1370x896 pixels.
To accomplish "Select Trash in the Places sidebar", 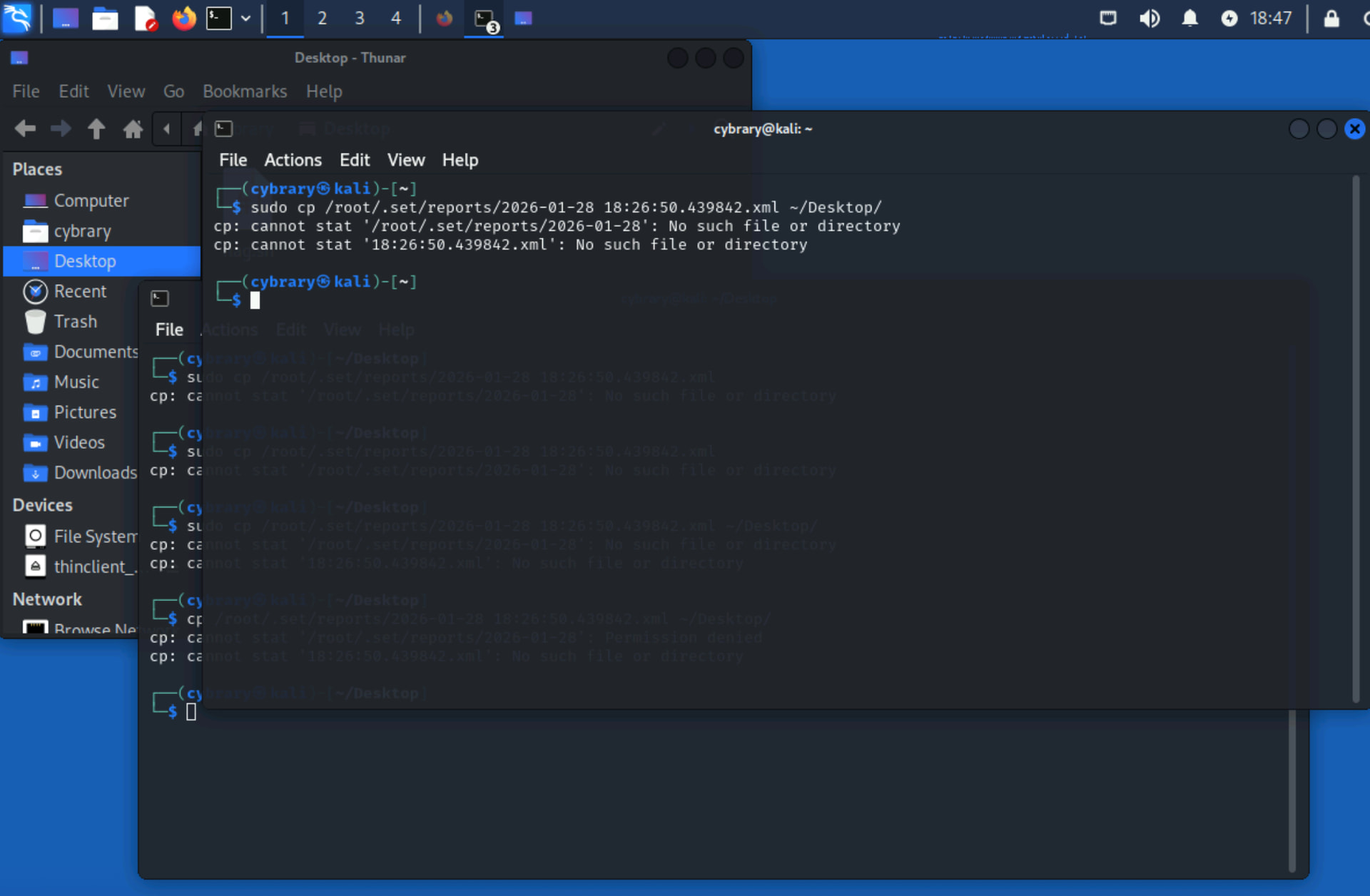I will (75, 322).
